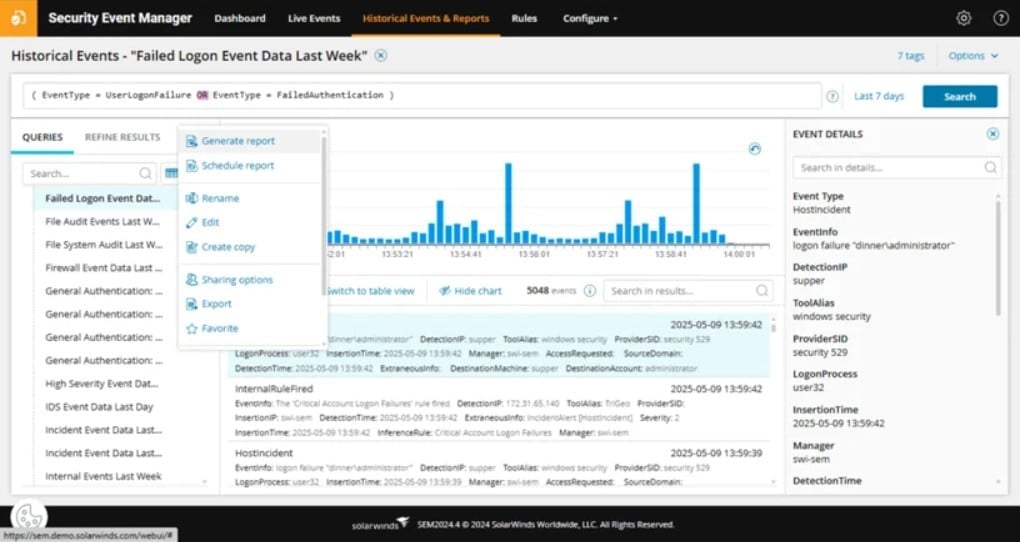Click the Edit pencil icon
The height and width of the screenshot is (542, 1020).
coord(191,223)
